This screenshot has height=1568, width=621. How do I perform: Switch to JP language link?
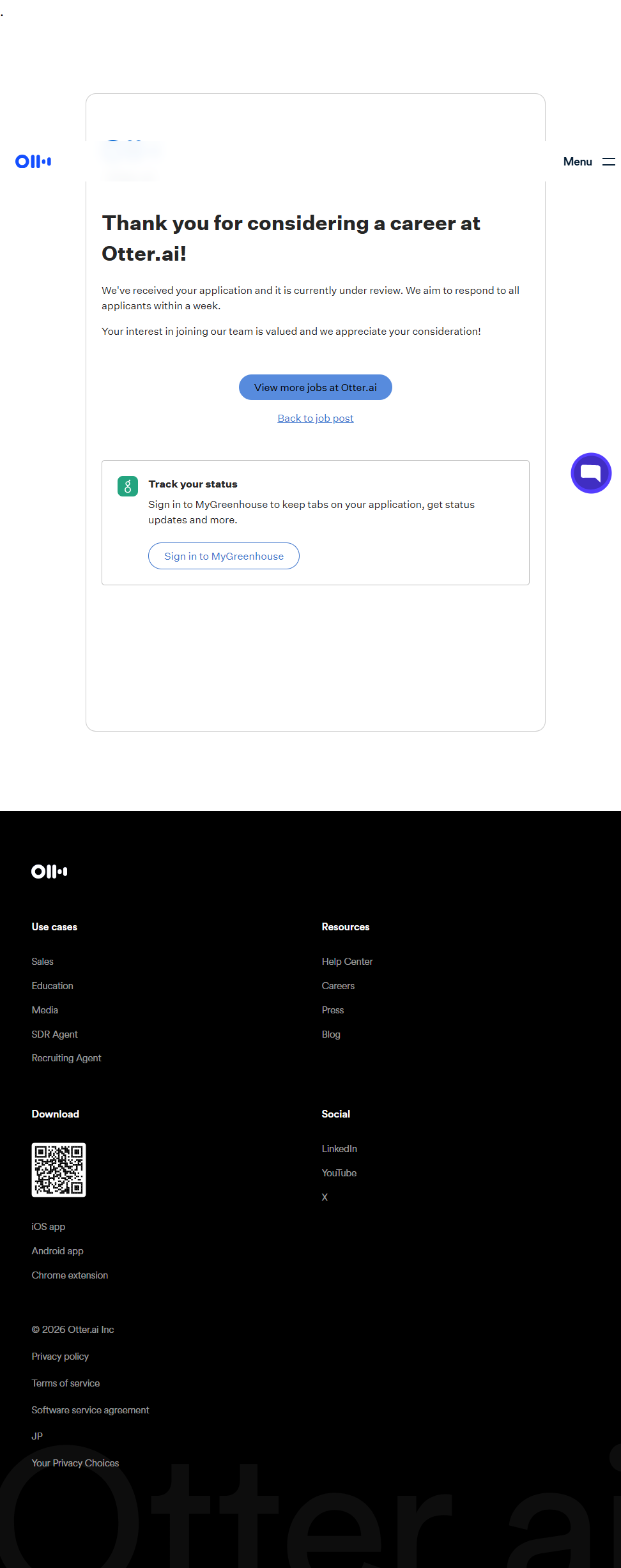37,1436
